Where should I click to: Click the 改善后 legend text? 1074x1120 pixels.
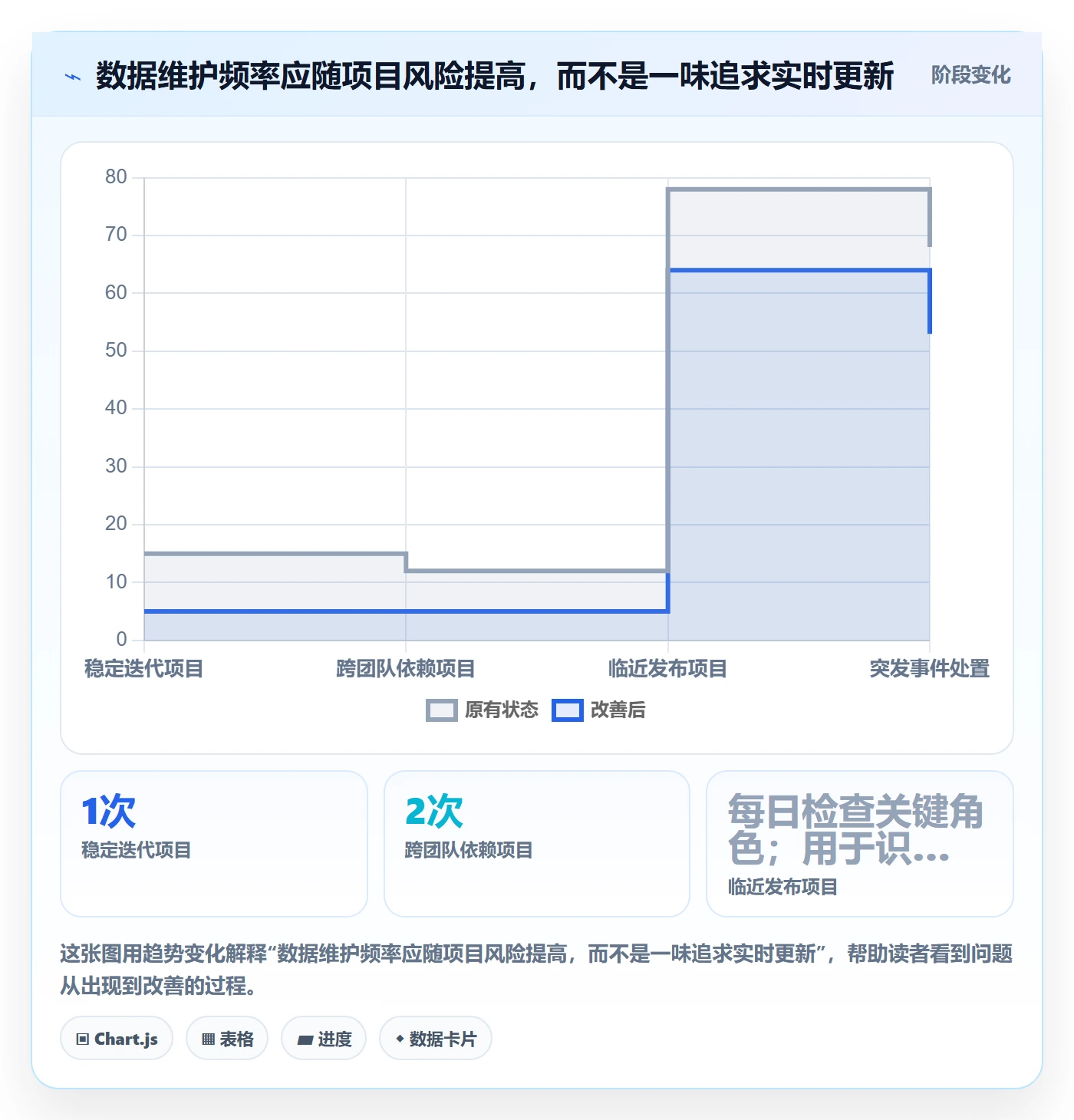coord(618,710)
